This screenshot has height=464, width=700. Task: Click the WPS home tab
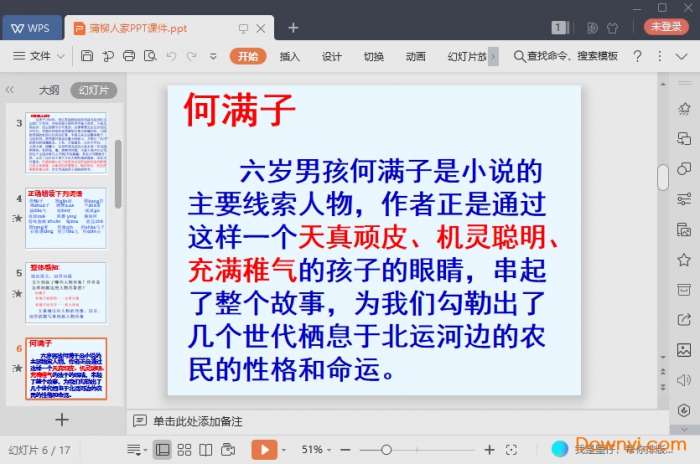tap(31, 28)
